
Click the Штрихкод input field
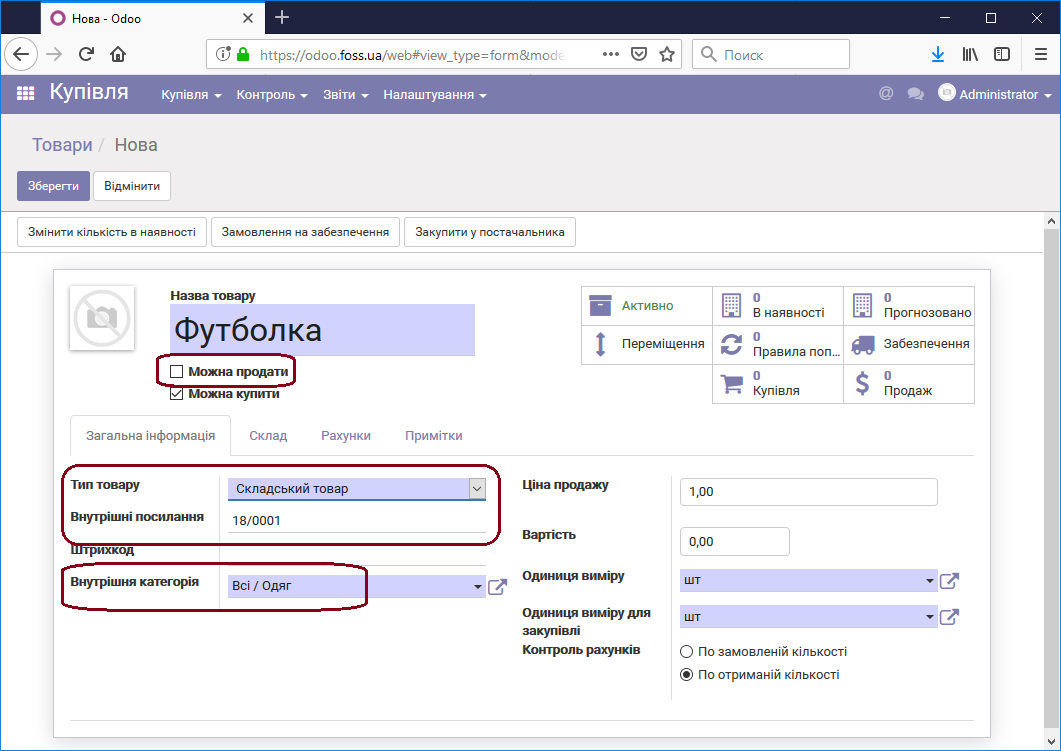(x=357, y=553)
